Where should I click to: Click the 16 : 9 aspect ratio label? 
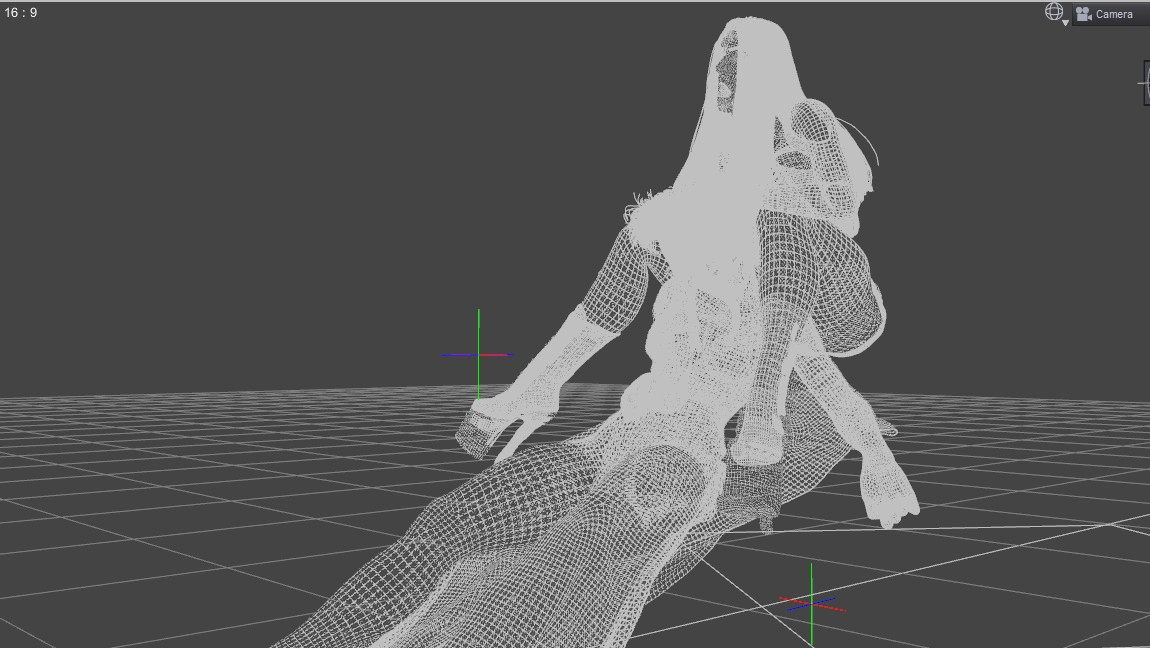(21, 12)
